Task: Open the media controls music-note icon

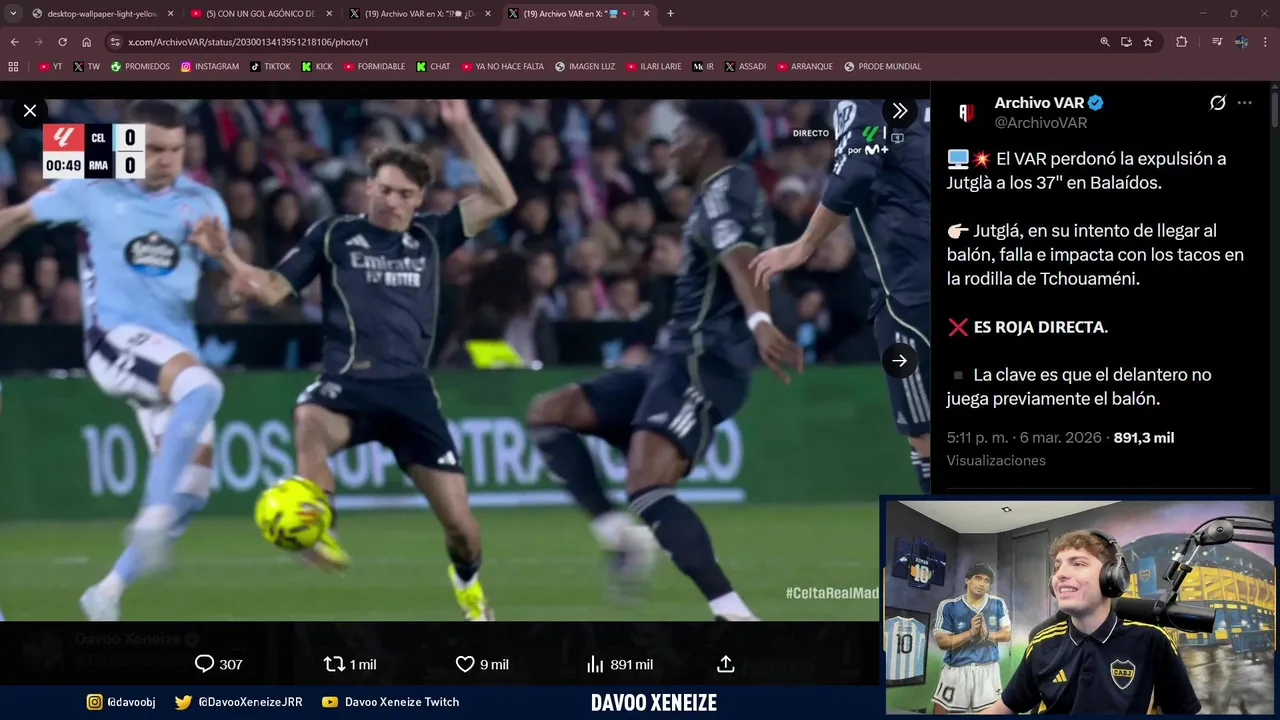Action: coord(1217,42)
